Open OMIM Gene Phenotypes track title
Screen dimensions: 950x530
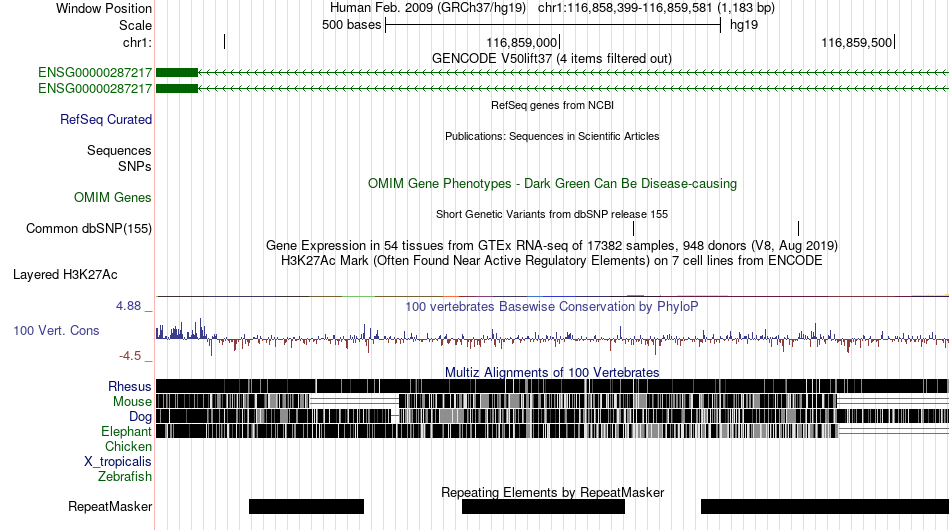pos(552,184)
